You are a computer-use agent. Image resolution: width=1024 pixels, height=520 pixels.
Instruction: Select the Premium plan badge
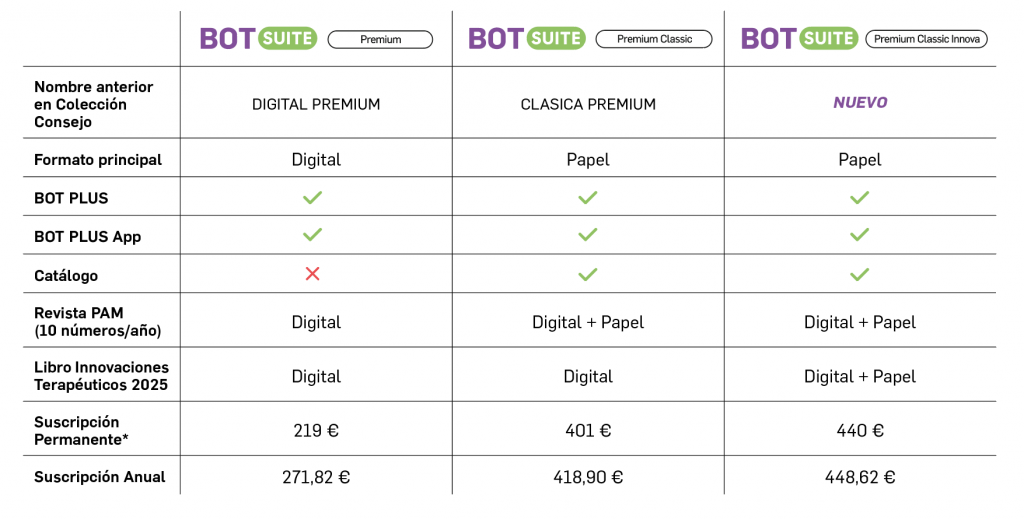pyautogui.click(x=380, y=40)
